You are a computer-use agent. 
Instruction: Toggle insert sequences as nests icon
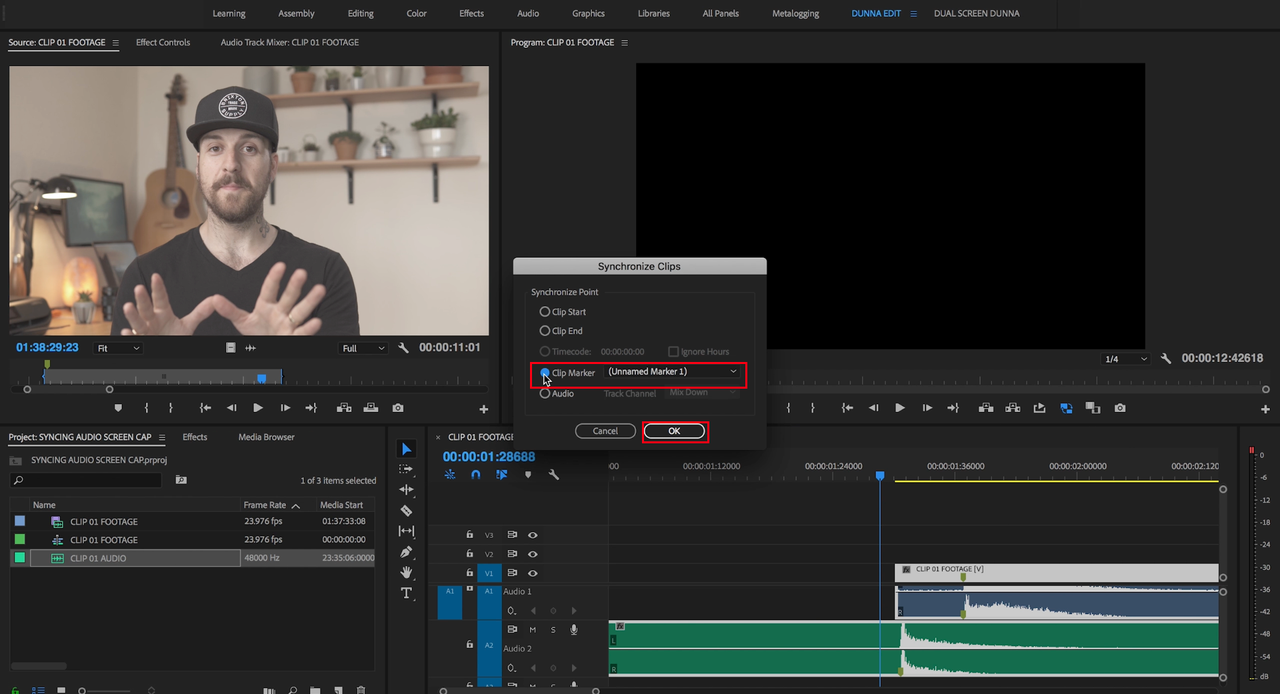click(x=450, y=475)
